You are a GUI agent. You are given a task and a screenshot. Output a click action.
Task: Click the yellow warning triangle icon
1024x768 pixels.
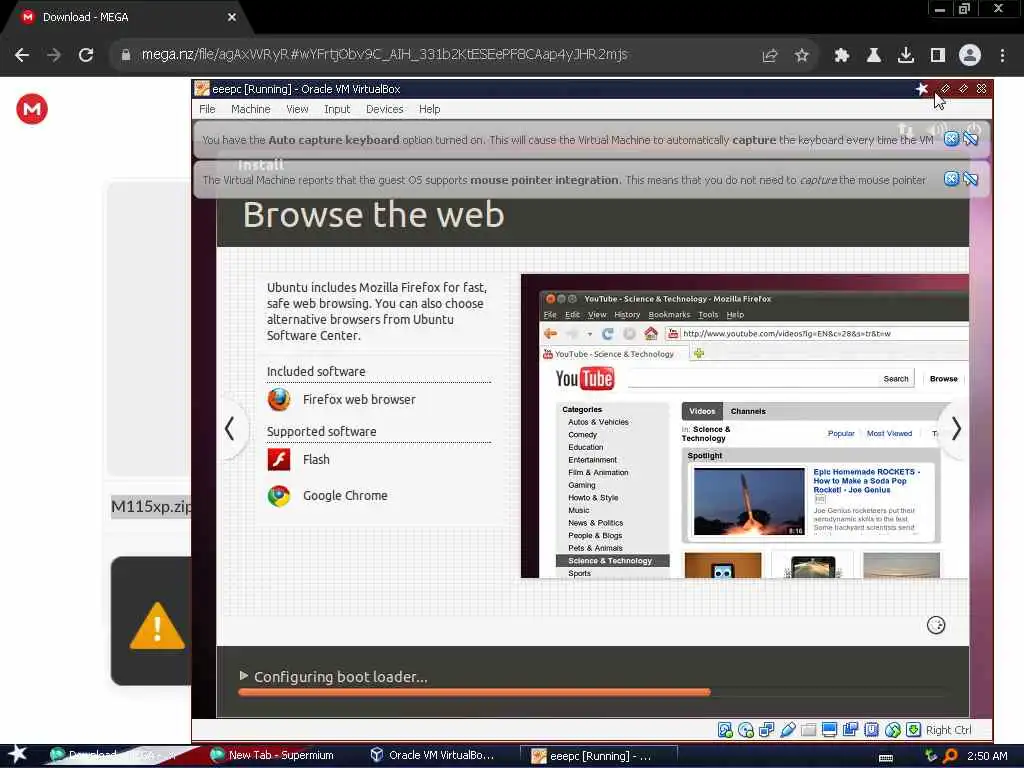157,626
